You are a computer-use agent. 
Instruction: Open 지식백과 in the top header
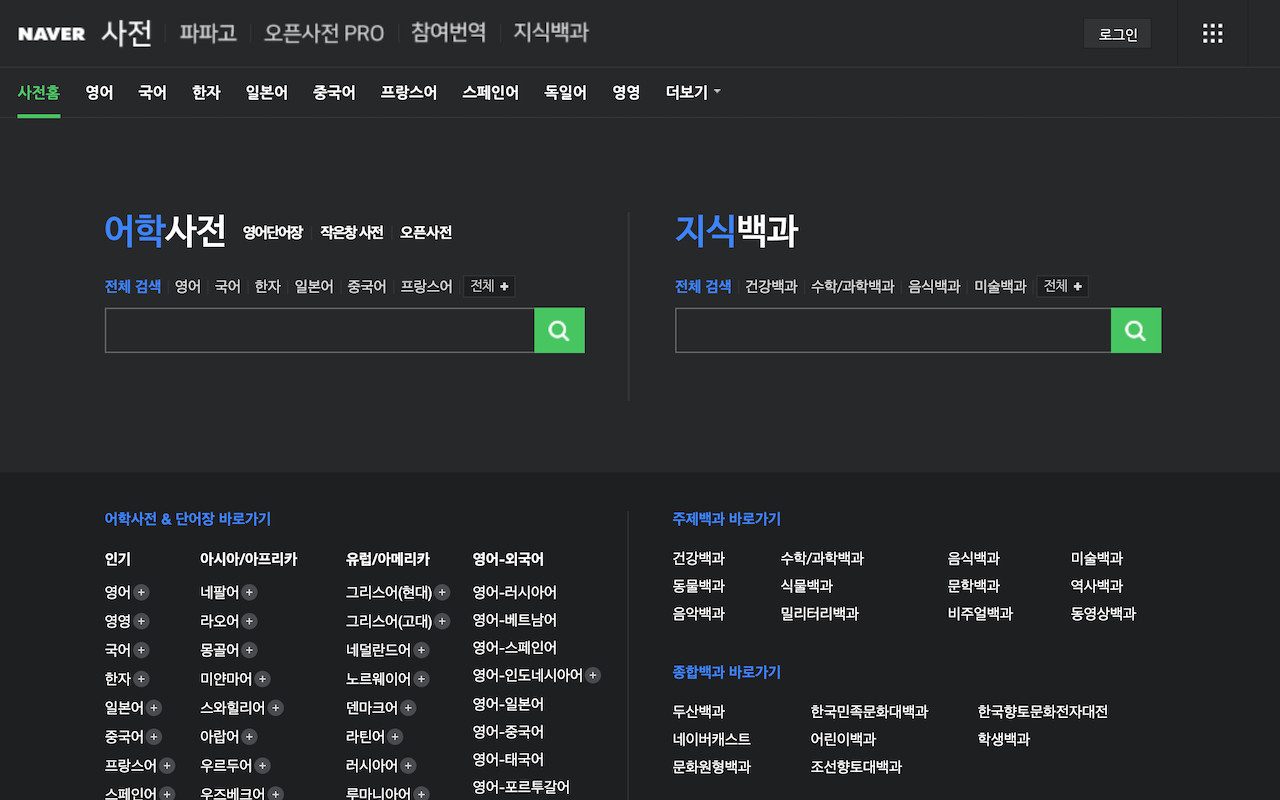551,33
